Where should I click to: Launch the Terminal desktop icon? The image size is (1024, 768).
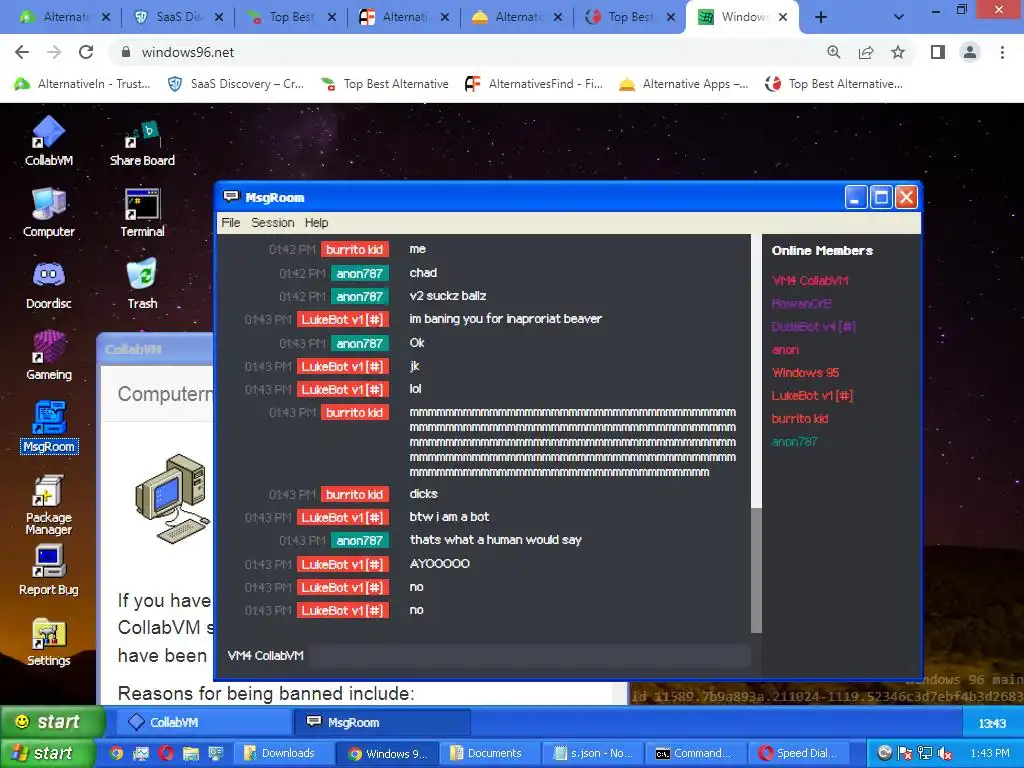(x=142, y=212)
